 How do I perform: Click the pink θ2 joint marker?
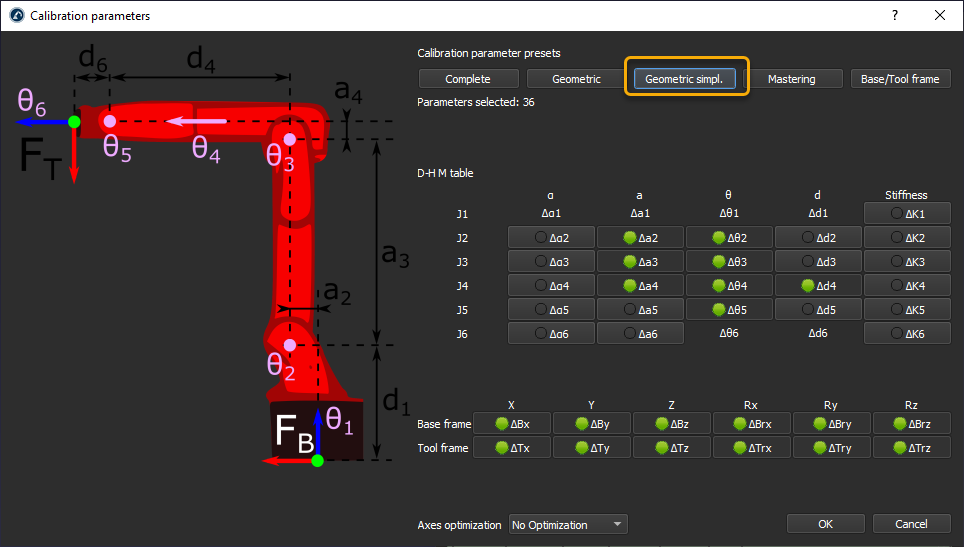pyautogui.click(x=289, y=345)
